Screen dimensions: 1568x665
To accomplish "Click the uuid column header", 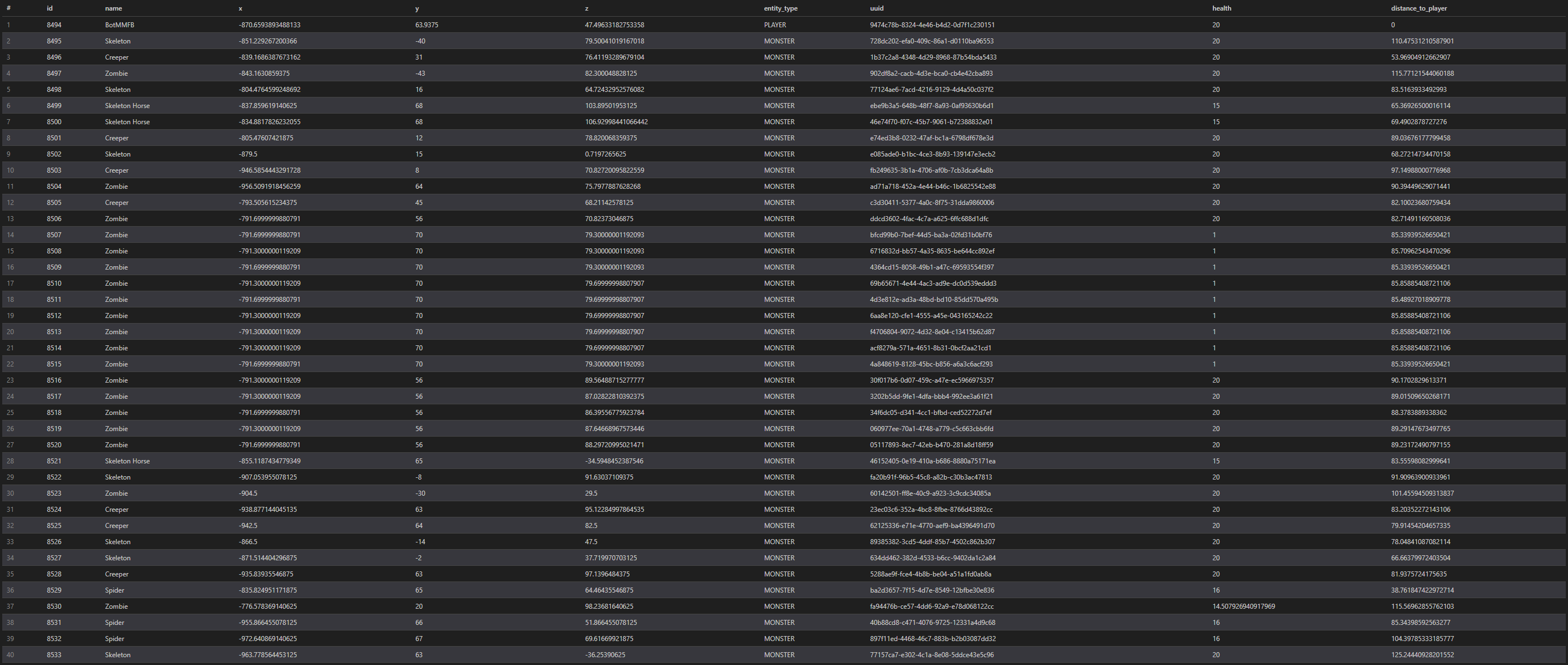I will coord(877,8).
